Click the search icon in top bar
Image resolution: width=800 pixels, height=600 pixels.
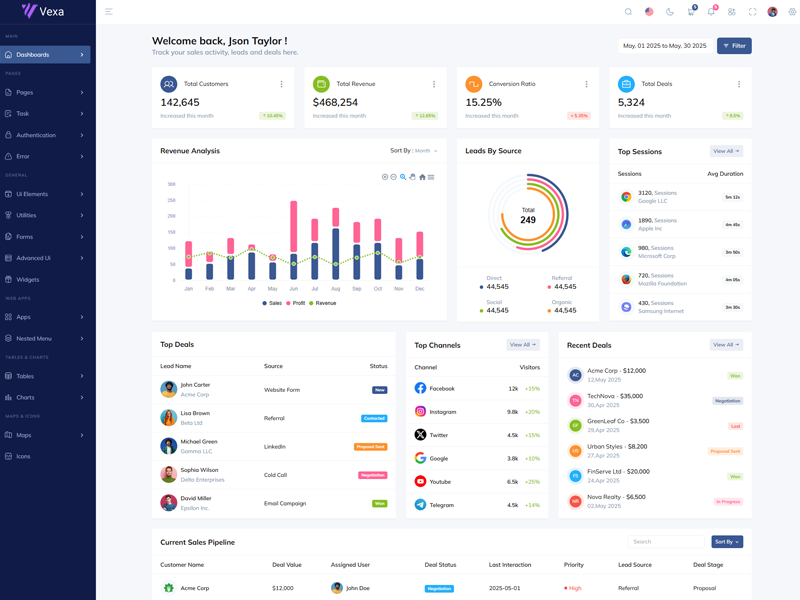tap(628, 12)
